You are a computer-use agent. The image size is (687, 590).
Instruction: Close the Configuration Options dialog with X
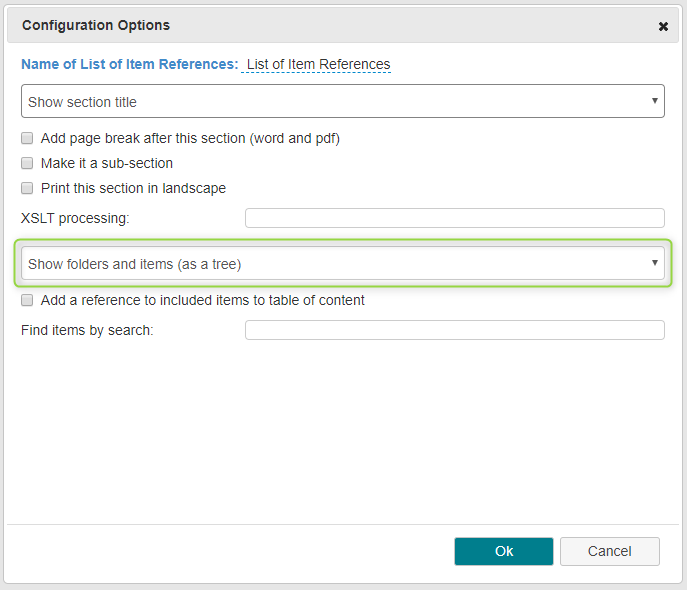(663, 26)
